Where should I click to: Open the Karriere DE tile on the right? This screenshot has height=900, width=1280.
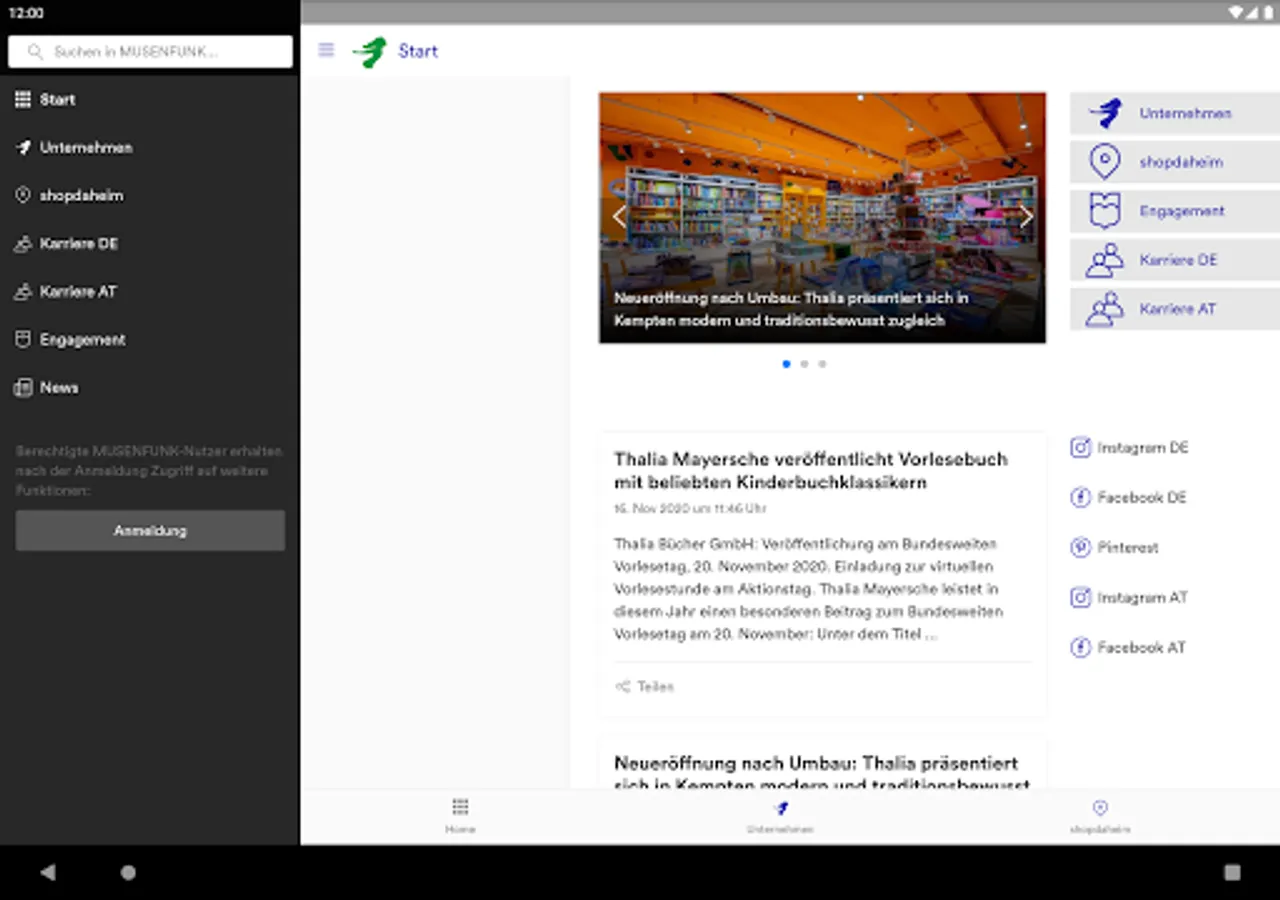pyautogui.click(x=1175, y=260)
